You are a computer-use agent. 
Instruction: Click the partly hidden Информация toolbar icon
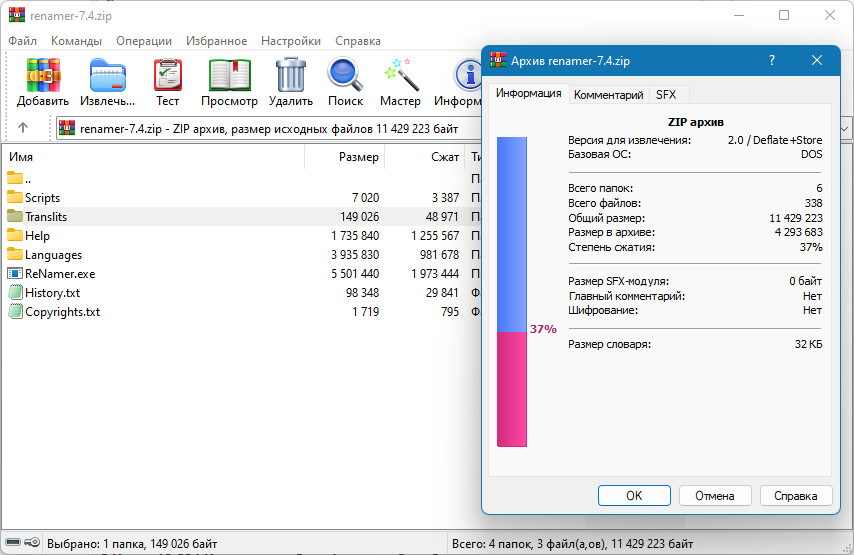[468, 75]
